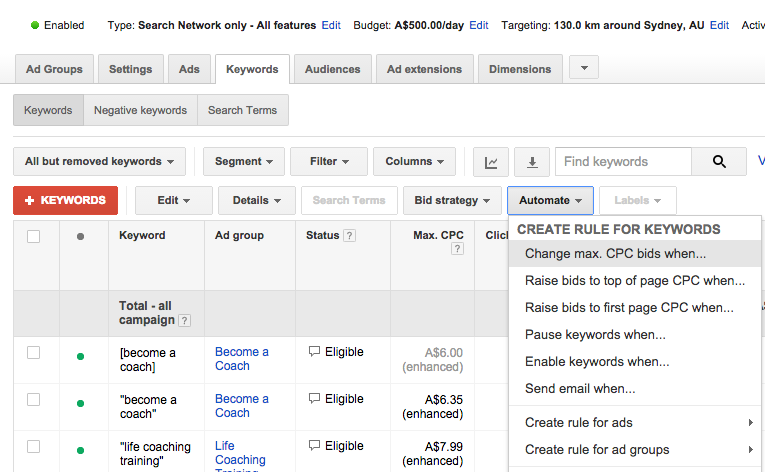This screenshot has width=765, height=472.
Task: Click the download report icon
Action: (x=532, y=162)
